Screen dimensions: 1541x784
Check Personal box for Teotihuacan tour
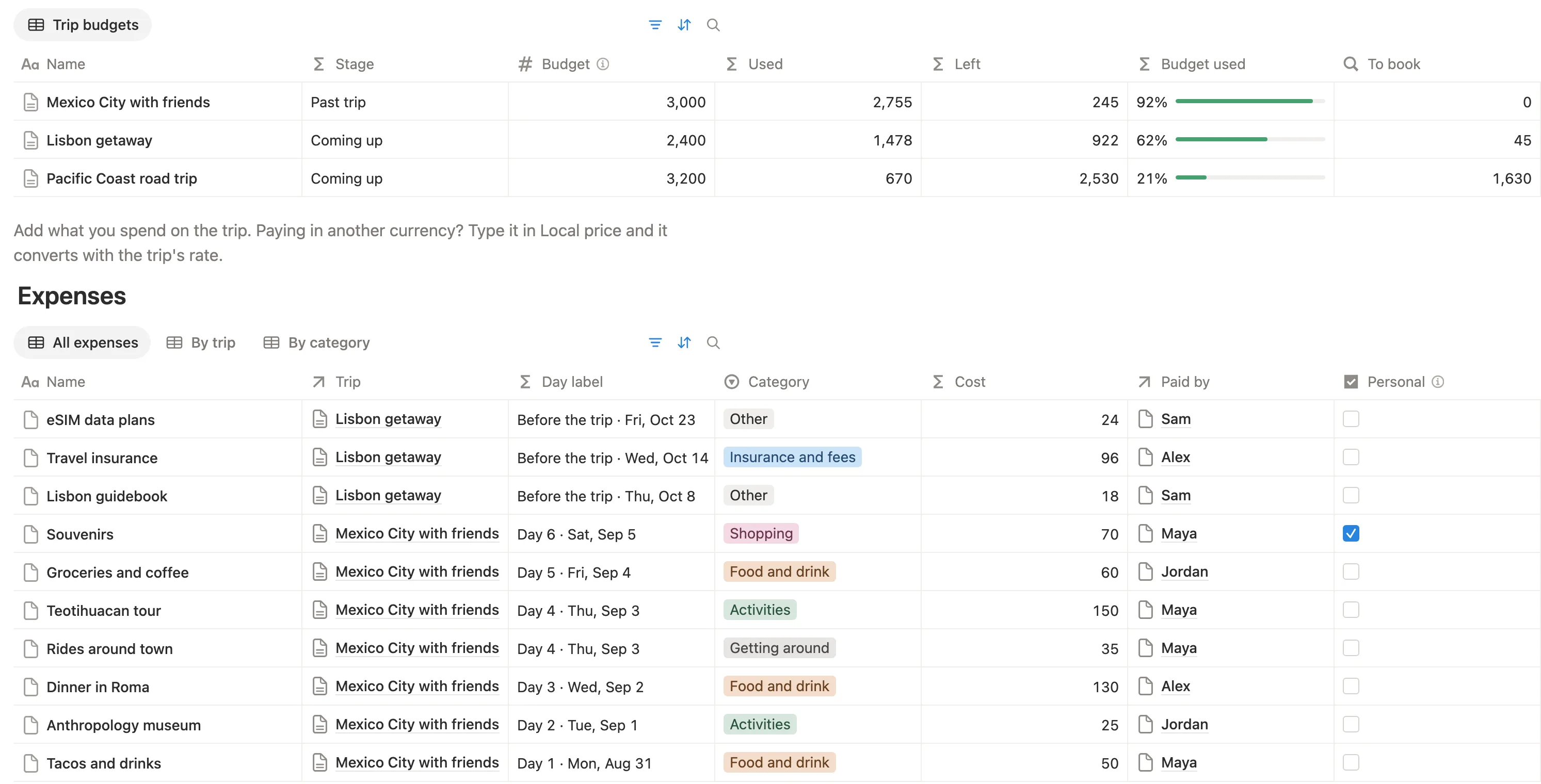(1351, 610)
